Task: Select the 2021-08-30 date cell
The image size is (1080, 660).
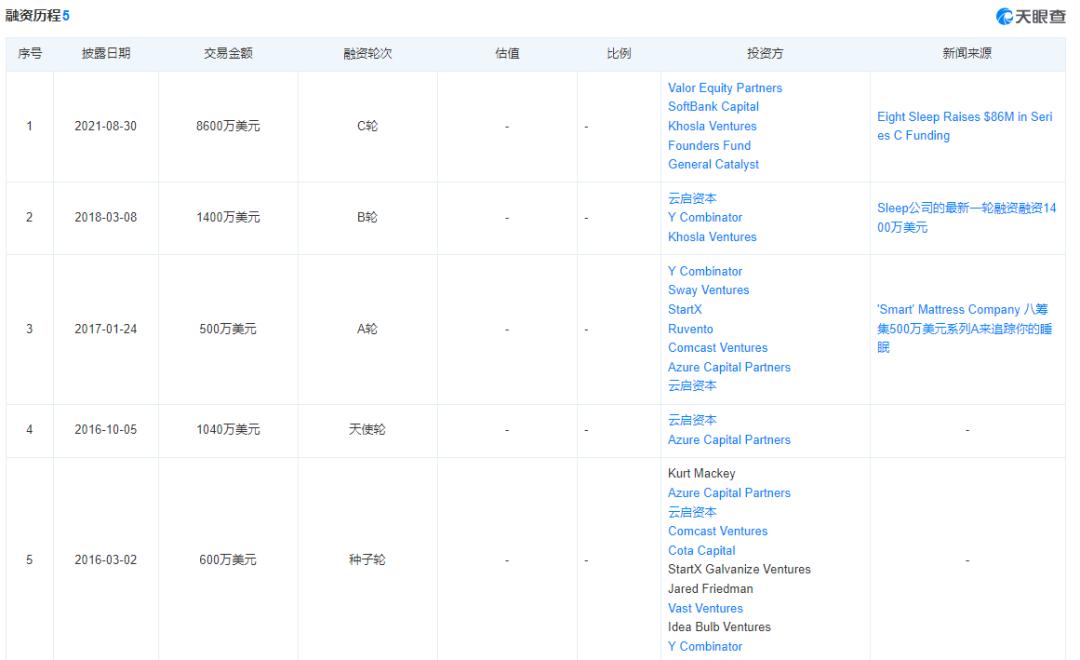Action: pos(105,127)
